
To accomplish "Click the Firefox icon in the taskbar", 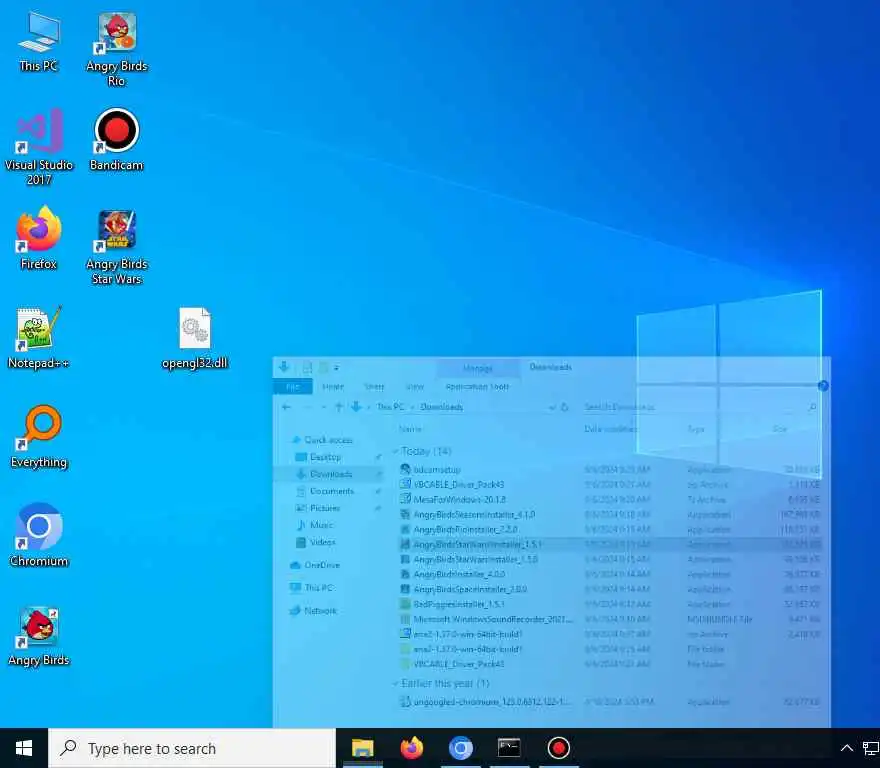I will [x=412, y=748].
